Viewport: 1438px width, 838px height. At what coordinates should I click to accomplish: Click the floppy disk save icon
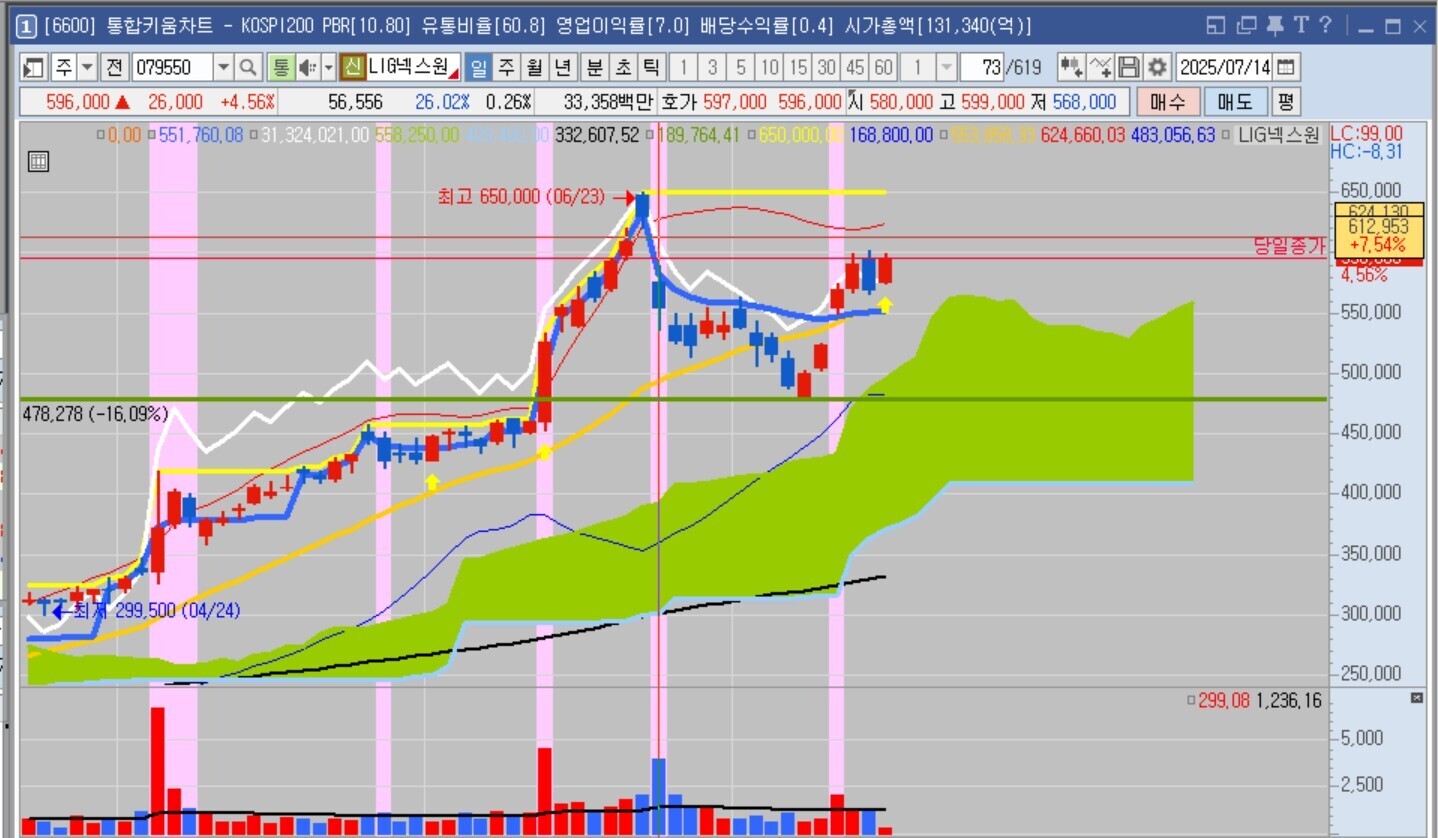(1129, 68)
